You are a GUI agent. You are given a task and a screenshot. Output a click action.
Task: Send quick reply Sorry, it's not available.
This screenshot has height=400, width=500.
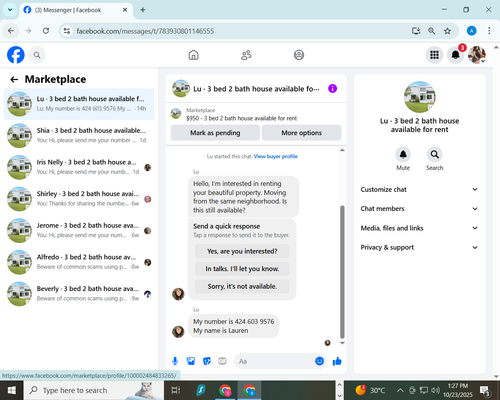(x=242, y=286)
